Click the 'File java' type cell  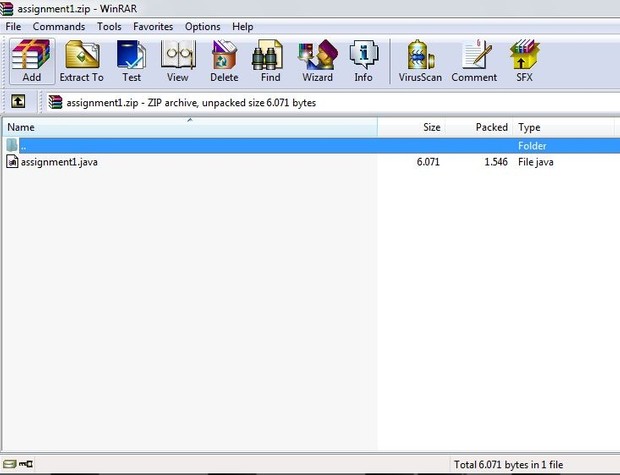(535, 162)
